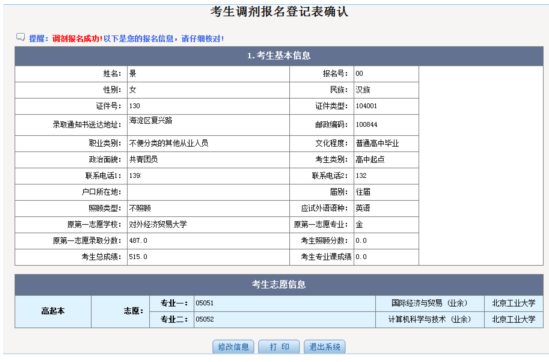
Task: Select the 考生类别 value 高中起点
Action: tap(370, 159)
